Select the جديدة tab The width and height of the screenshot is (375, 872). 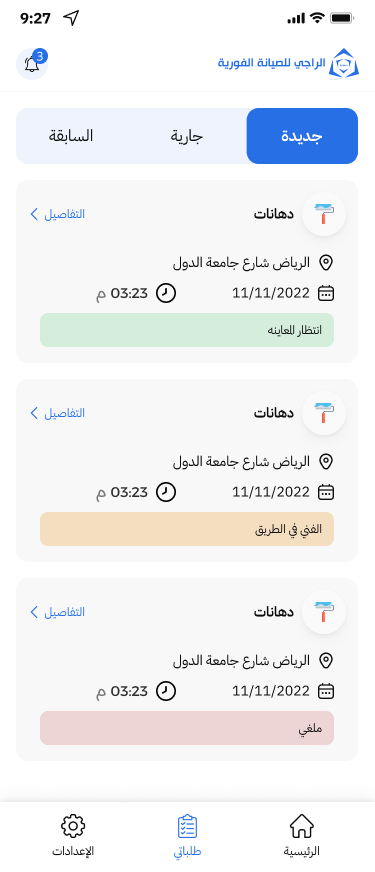[x=302, y=136]
